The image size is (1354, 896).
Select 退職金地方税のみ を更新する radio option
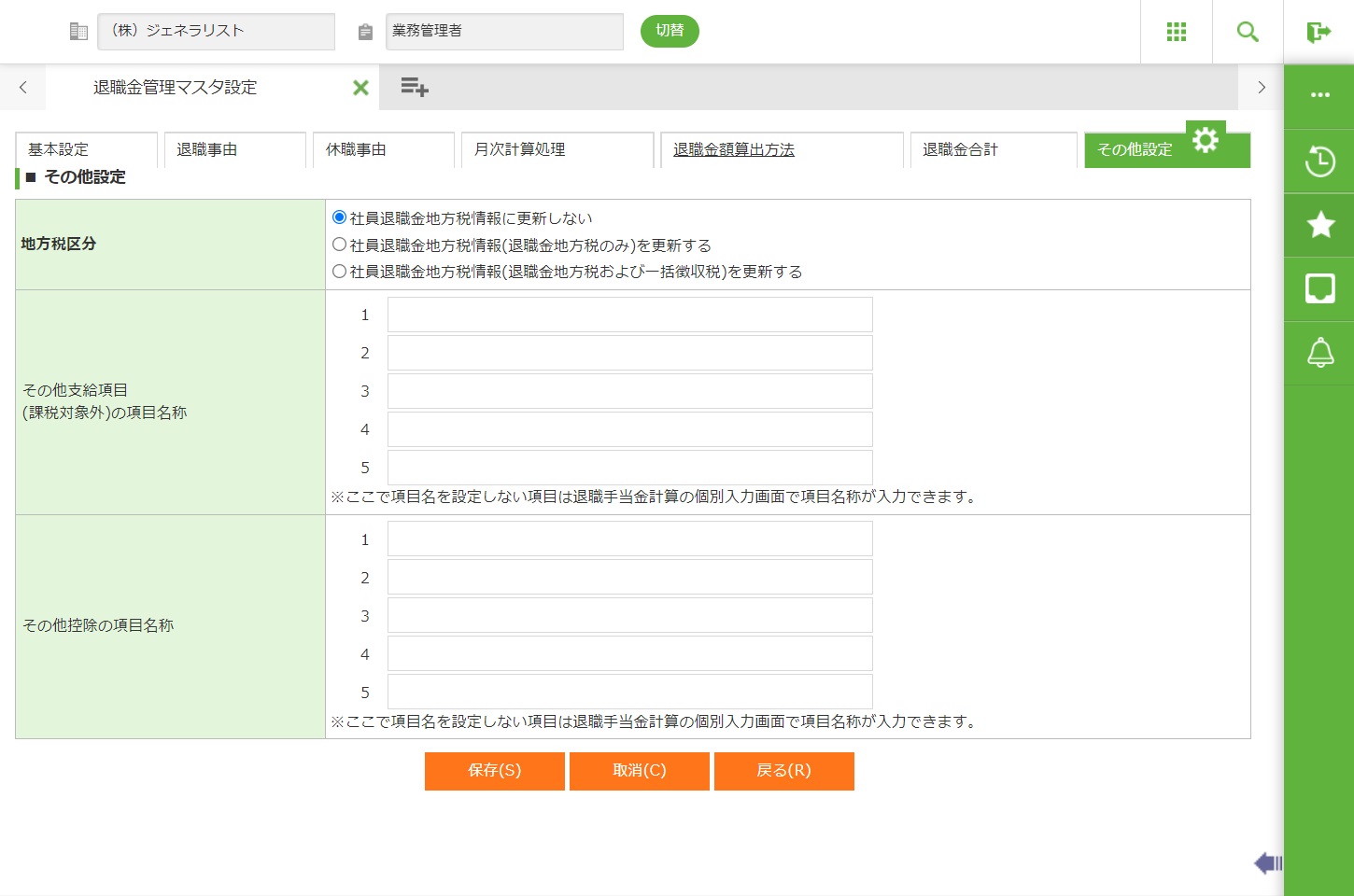pos(340,245)
